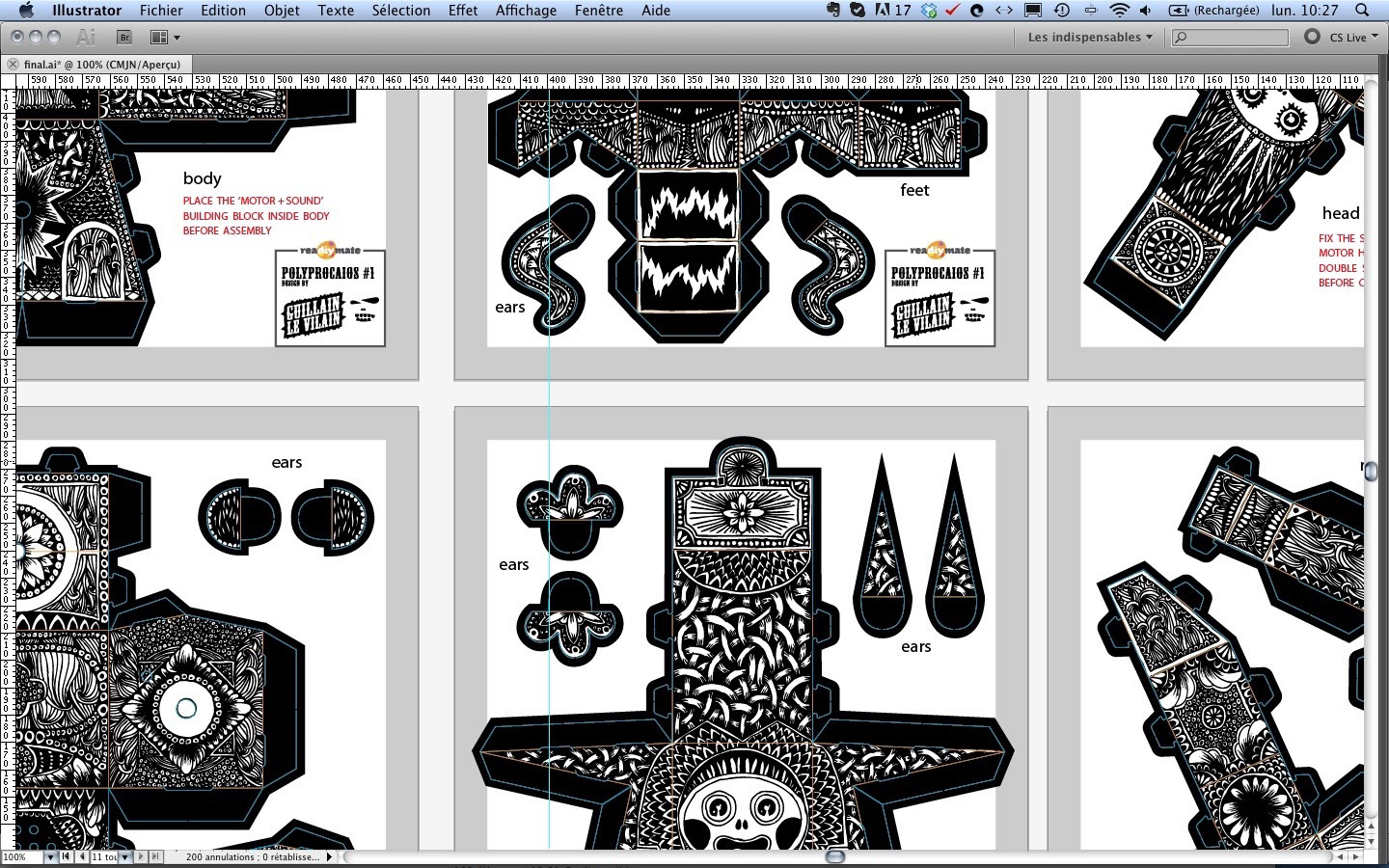Click the Evernote elephant menu bar icon
1389x868 pixels.
tap(835, 10)
